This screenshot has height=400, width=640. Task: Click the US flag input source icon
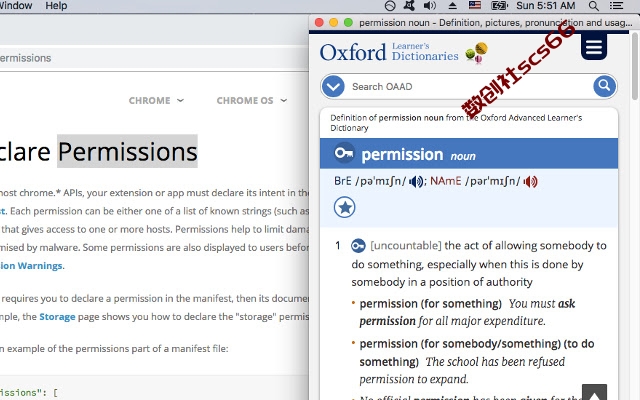coord(475,5)
